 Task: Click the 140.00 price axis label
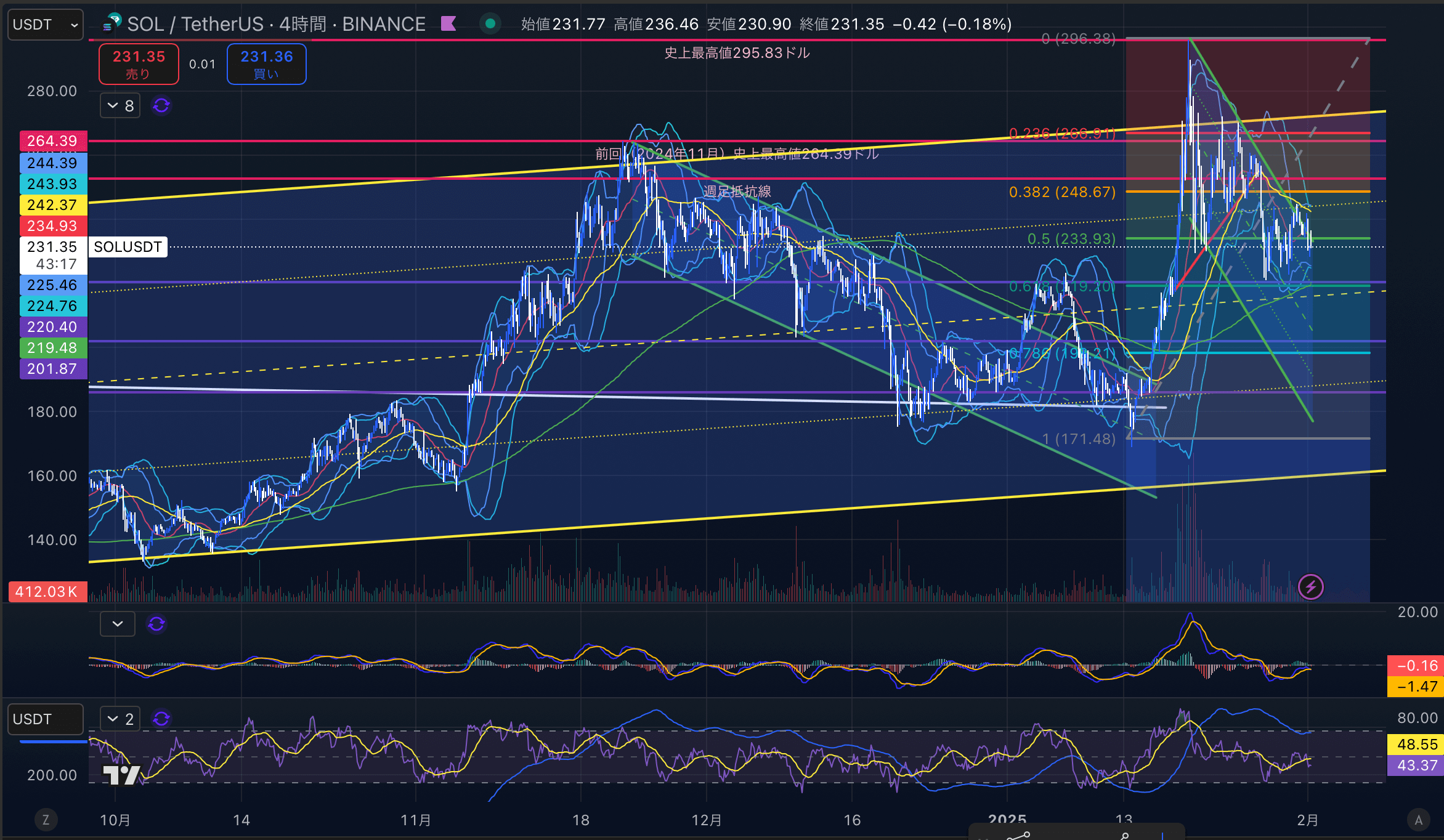(52, 540)
